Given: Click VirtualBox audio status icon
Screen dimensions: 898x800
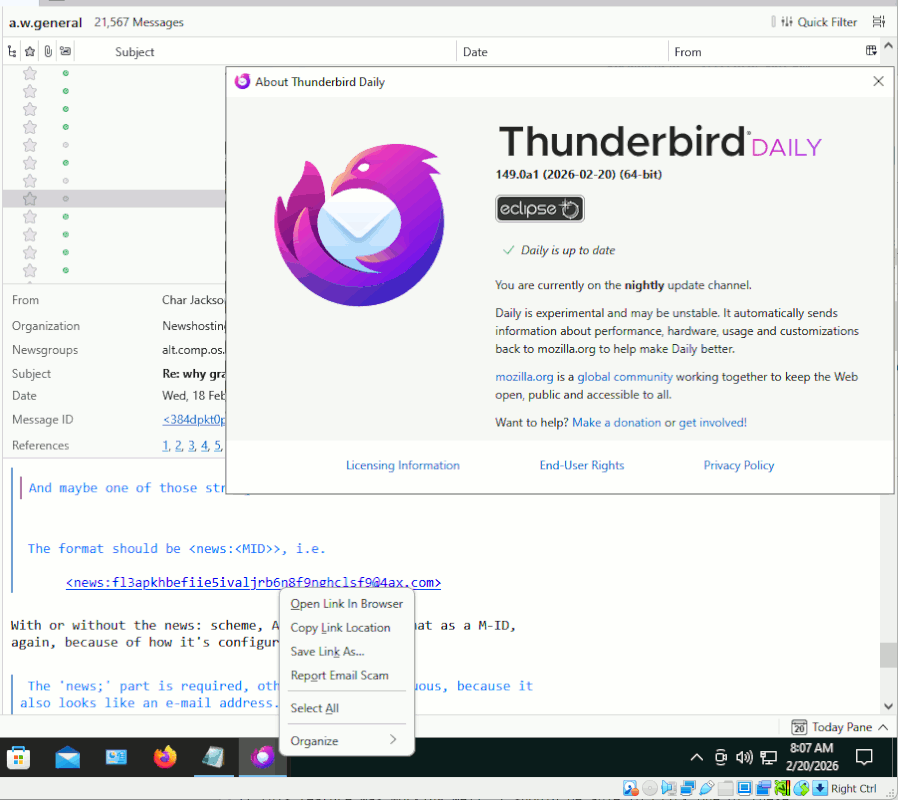Looking at the screenshot, I should click(x=668, y=789).
